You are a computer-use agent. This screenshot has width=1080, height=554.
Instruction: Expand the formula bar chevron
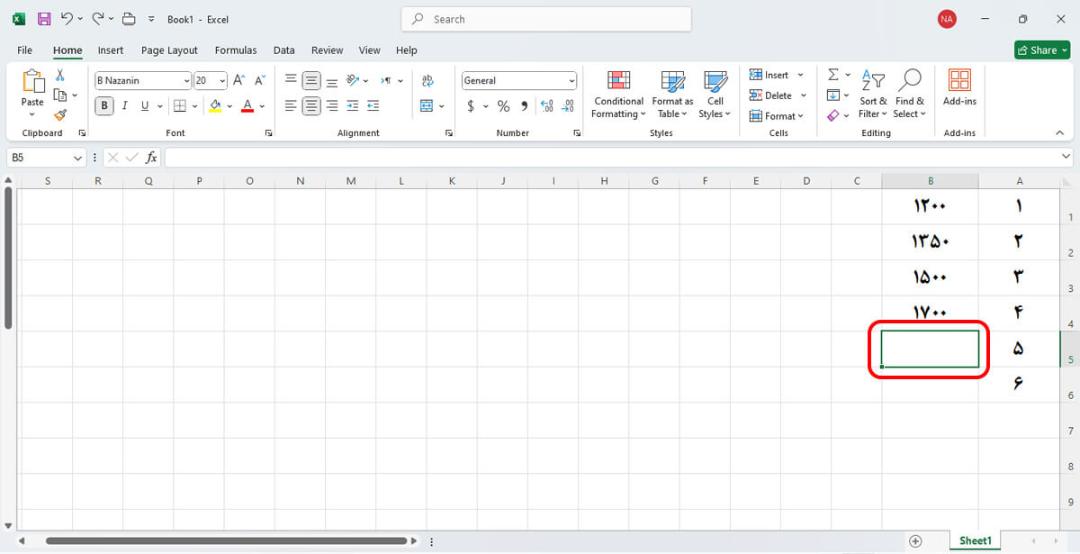[1066, 158]
